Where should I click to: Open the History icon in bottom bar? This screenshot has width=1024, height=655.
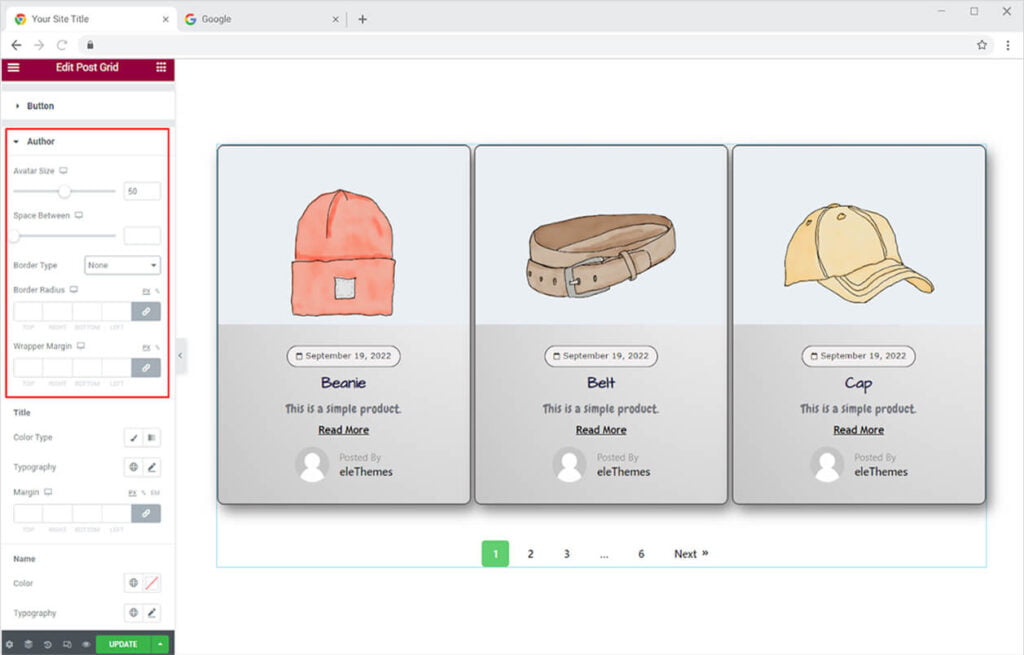[x=47, y=645]
